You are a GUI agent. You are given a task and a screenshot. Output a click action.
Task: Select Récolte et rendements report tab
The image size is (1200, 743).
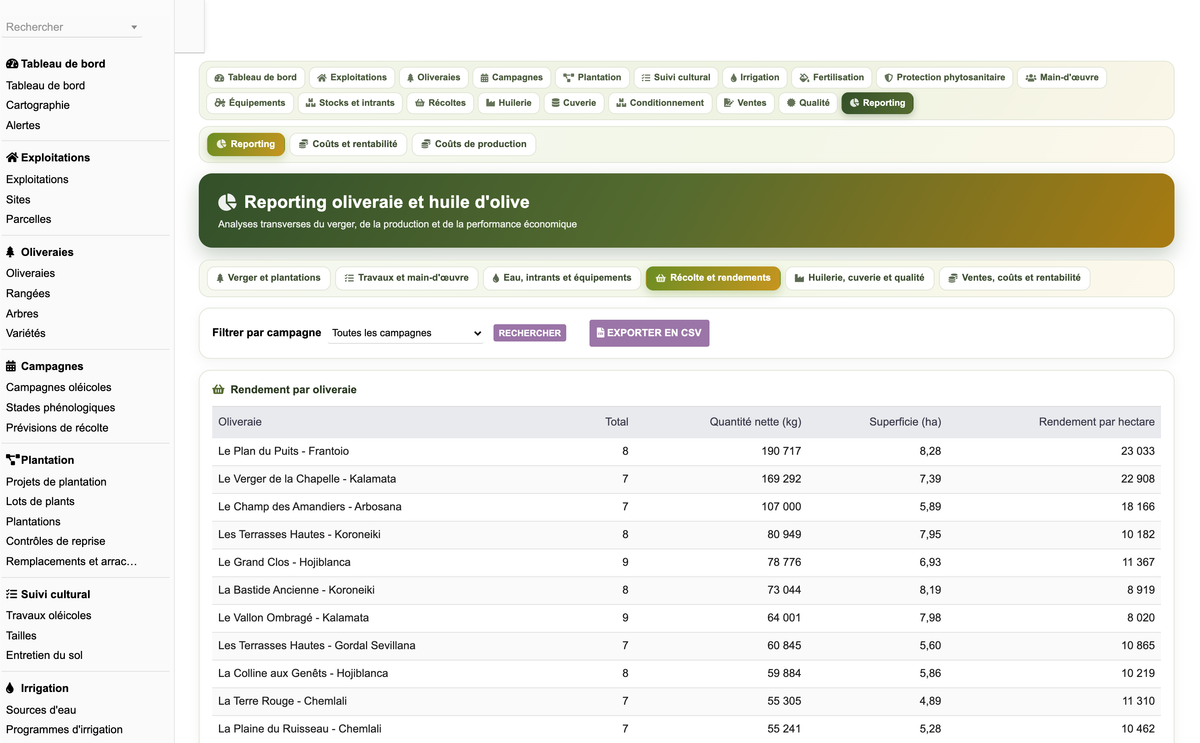coord(713,277)
